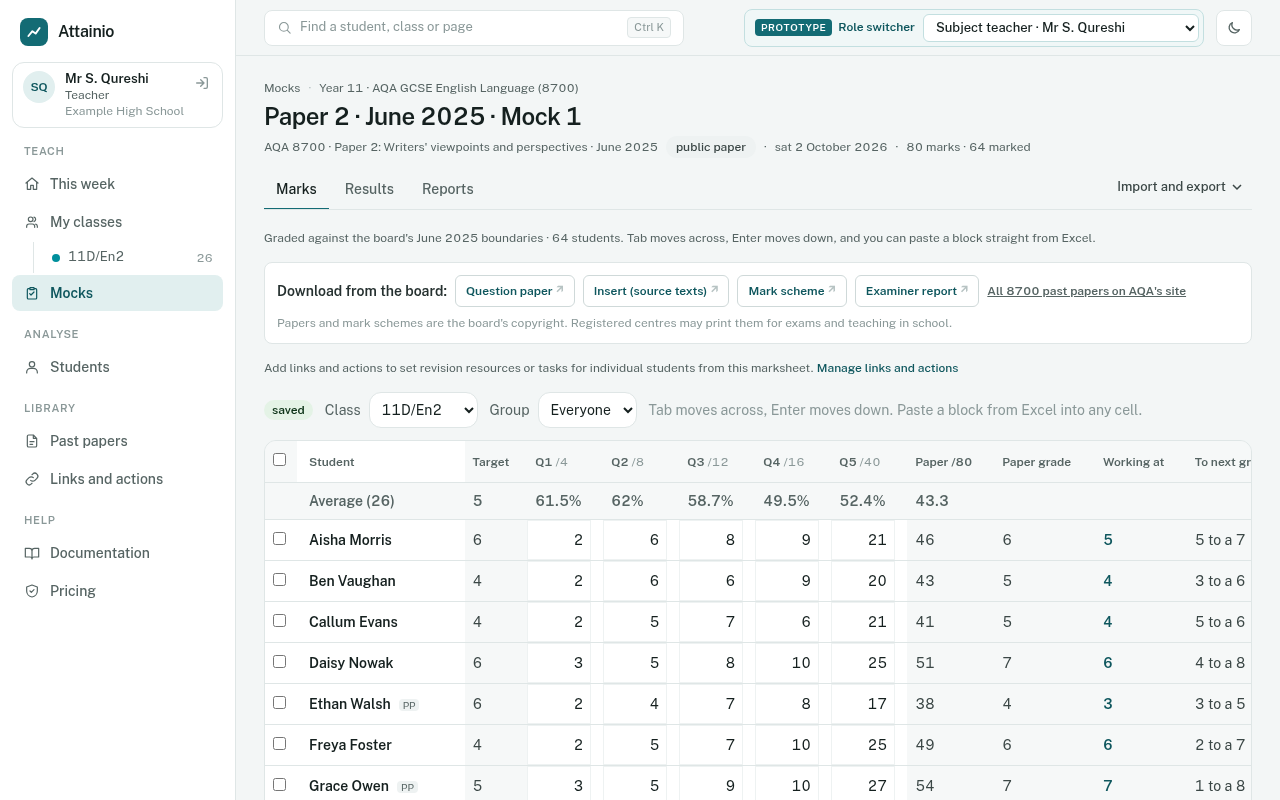Click the book icon beside Documentation
The height and width of the screenshot is (800, 1280).
coord(32,553)
